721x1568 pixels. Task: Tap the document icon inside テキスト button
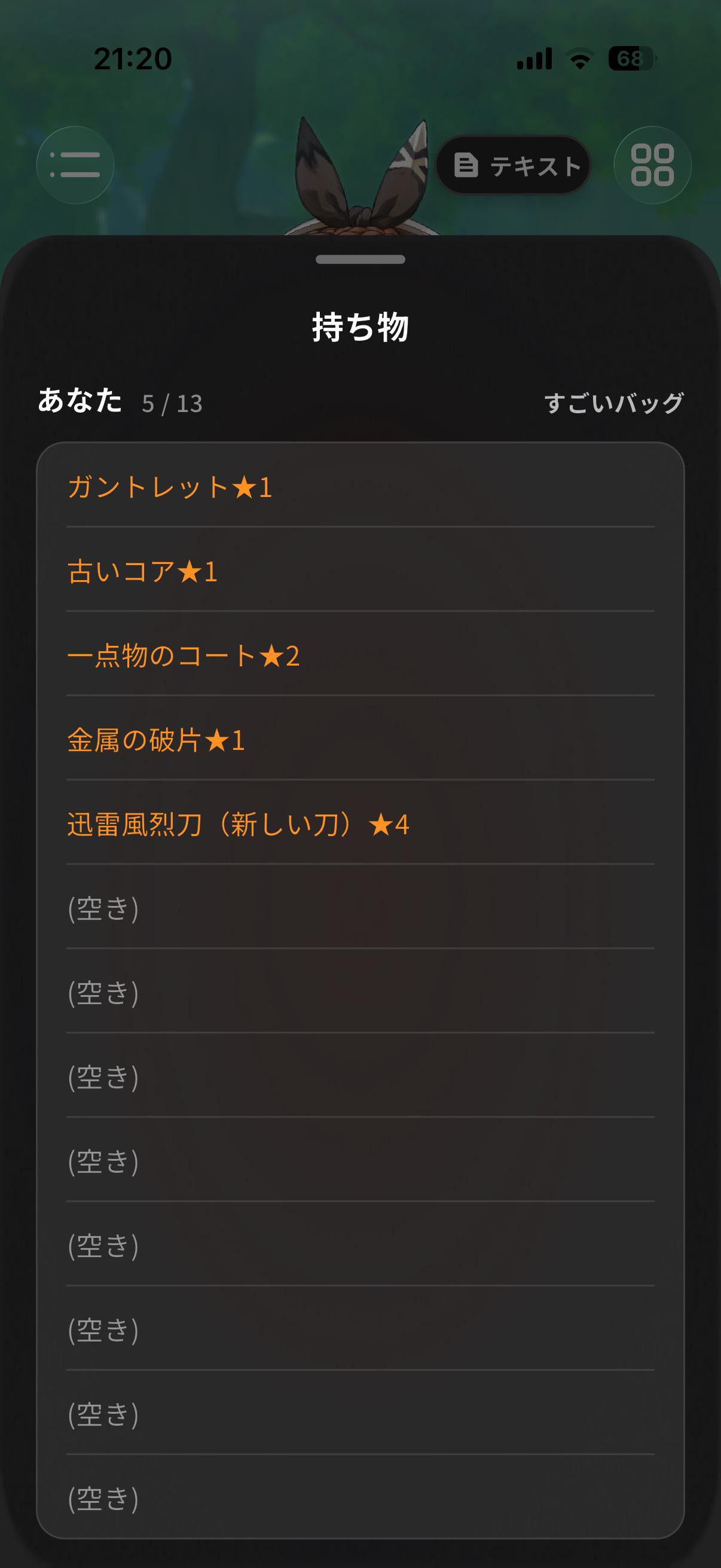pyautogui.click(x=466, y=165)
